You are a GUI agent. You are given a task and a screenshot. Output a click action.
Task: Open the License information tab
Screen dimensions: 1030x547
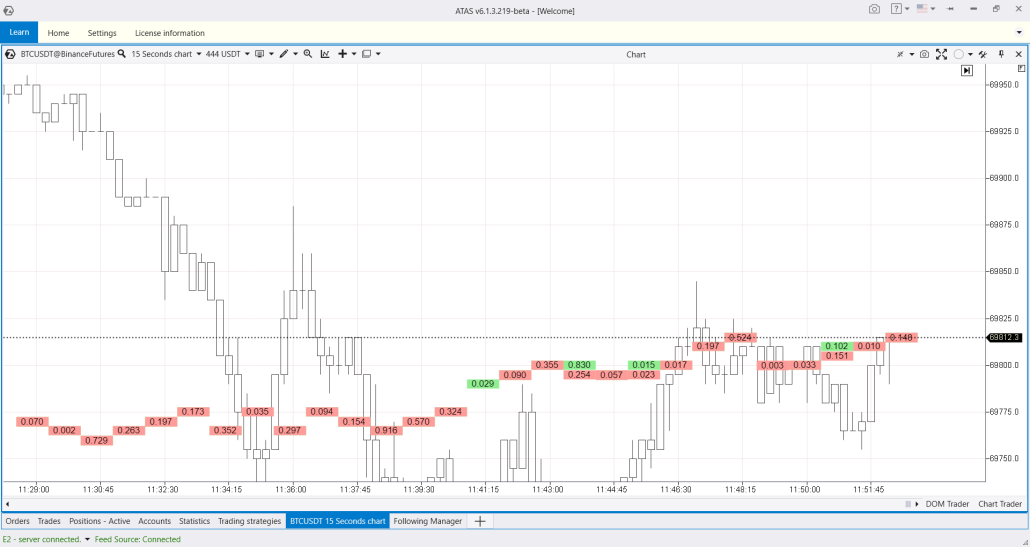pyautogui.click(x=169, y=33)
